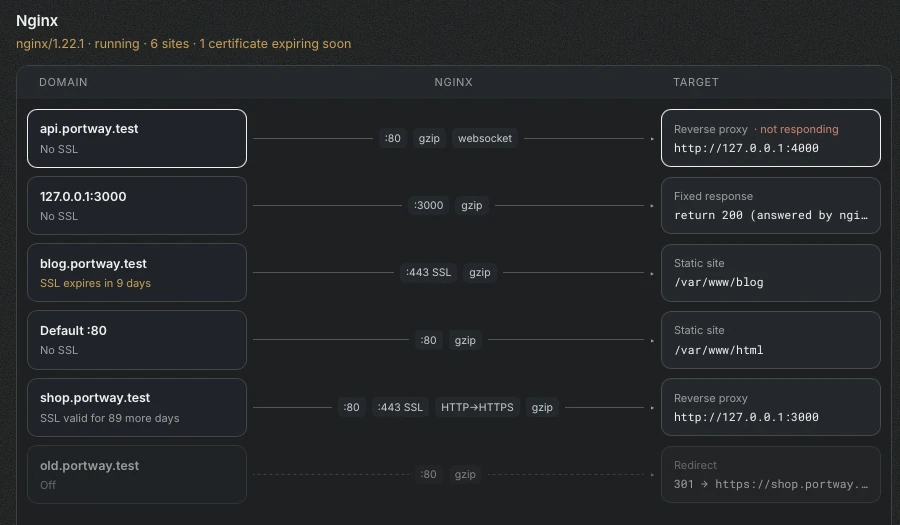Click the :443 SSL tag in blog row
The image size is (900, 525).
coord(429,273)
